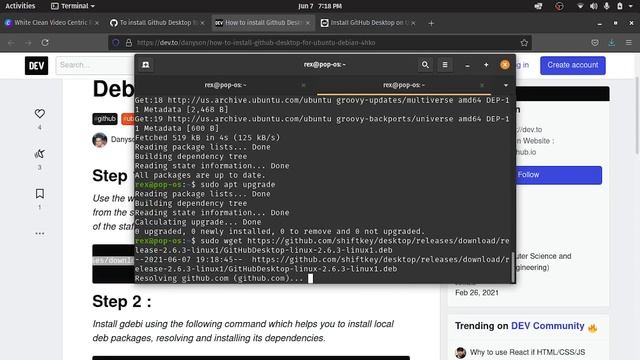
Task: Select the How to install Github Desktop tab
Action: (263, 23)
